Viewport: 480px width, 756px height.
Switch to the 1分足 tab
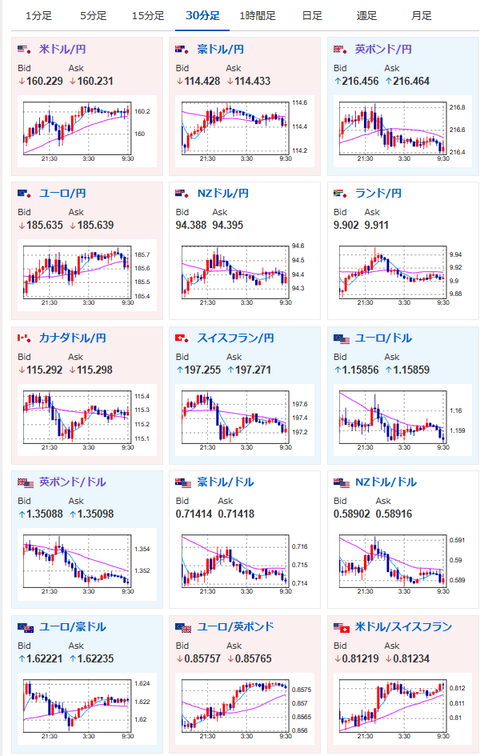point(39,16)
